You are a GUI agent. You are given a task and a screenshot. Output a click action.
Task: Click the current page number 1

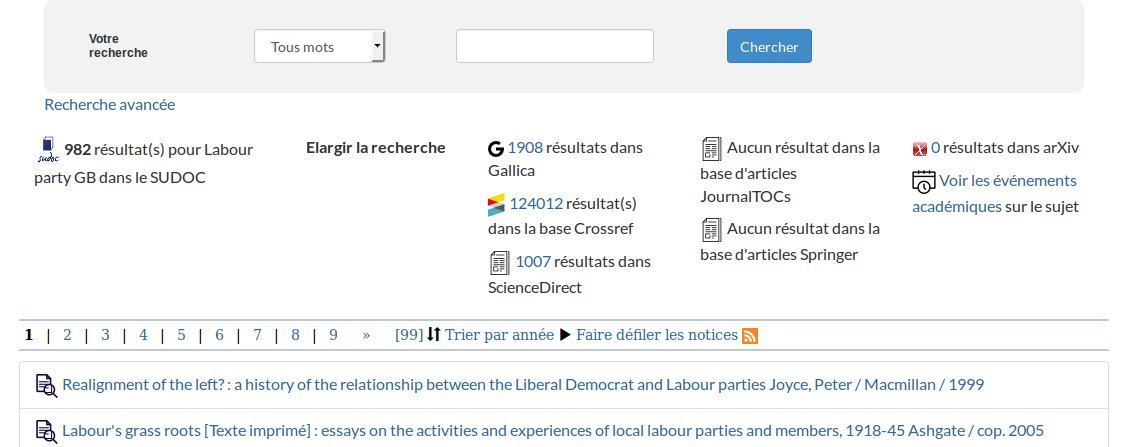[x=29, y=335]
